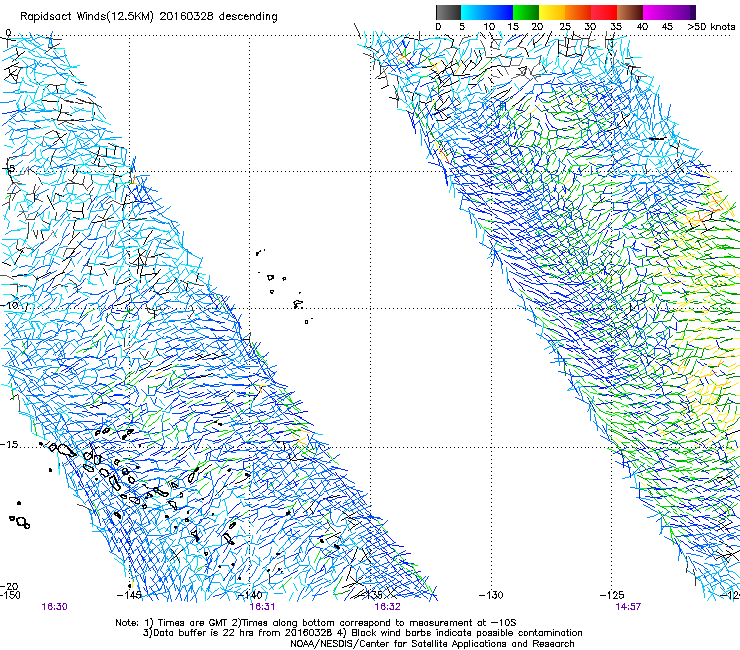Click the title 'Rapidscat Winds(12.5KM) 20160328 descending'

click(149, 17)
